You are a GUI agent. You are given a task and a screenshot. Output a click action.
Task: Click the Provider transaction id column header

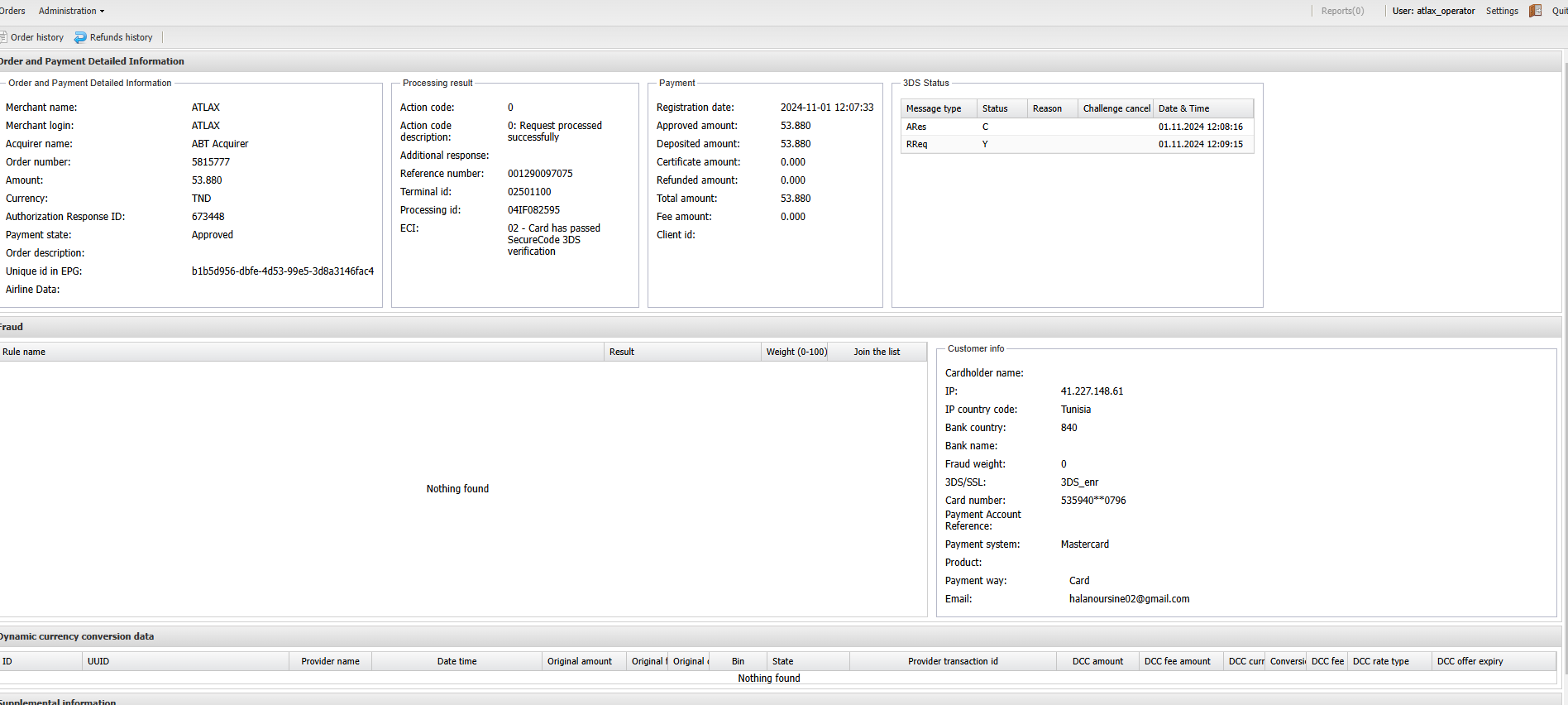point(953,661)
